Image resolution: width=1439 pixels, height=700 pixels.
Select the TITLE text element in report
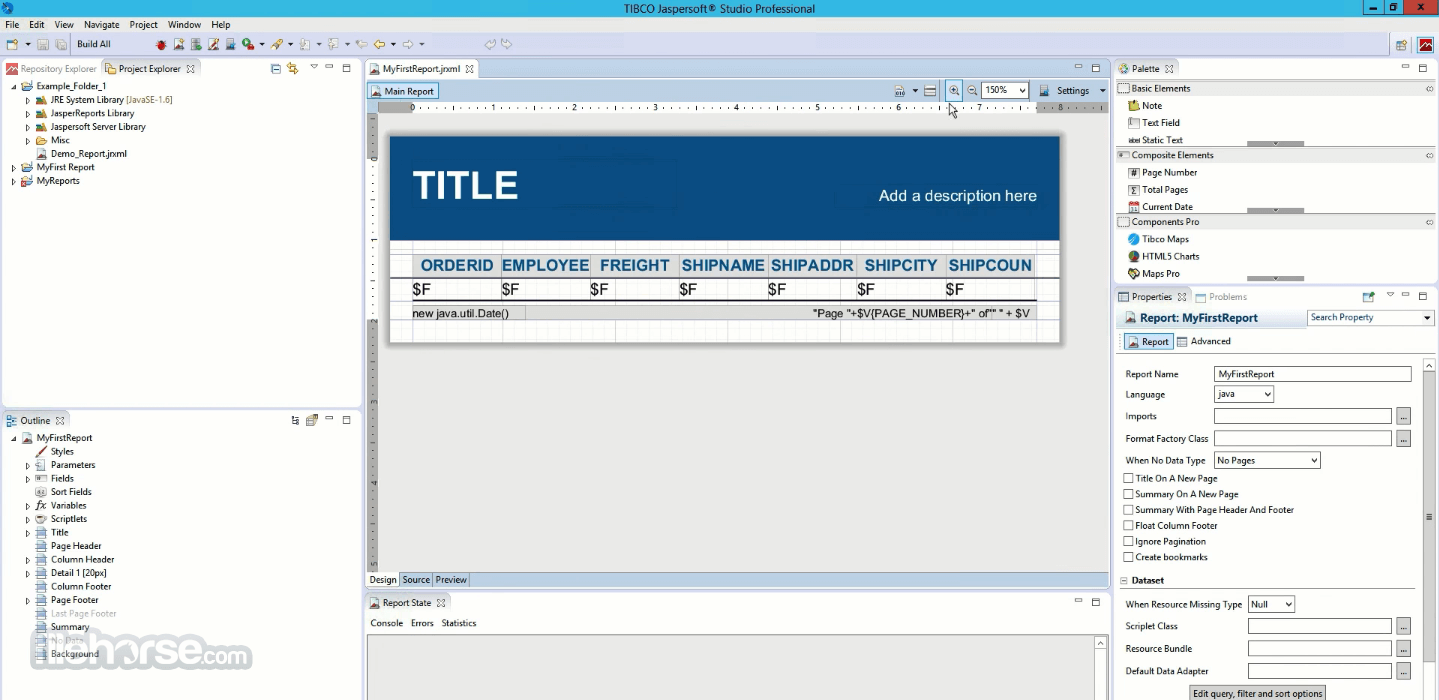pyautogui.click(x=465, y=186)
